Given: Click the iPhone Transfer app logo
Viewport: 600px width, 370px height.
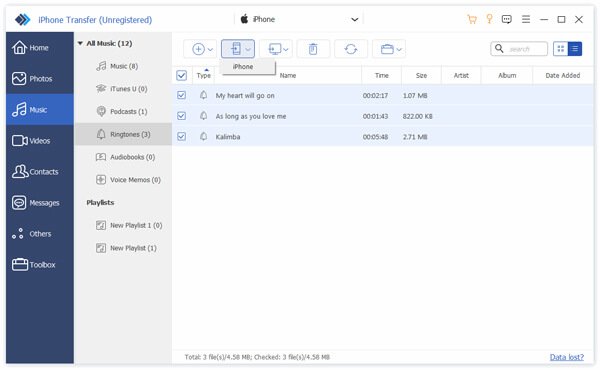Looking at the screenshot, I should [x=23, y=19].
